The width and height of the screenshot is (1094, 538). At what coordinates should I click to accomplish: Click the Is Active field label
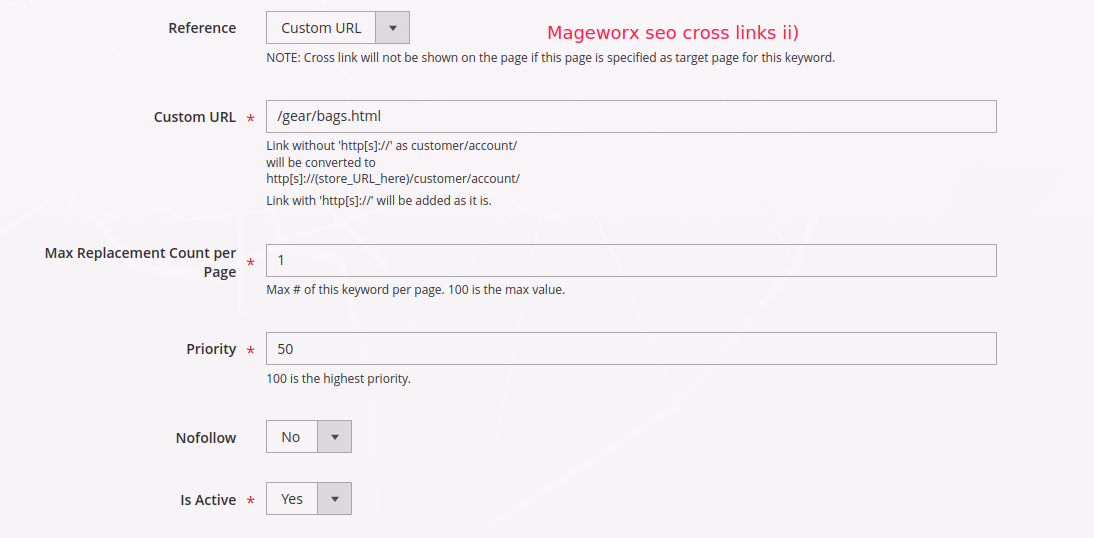[208, 500]
